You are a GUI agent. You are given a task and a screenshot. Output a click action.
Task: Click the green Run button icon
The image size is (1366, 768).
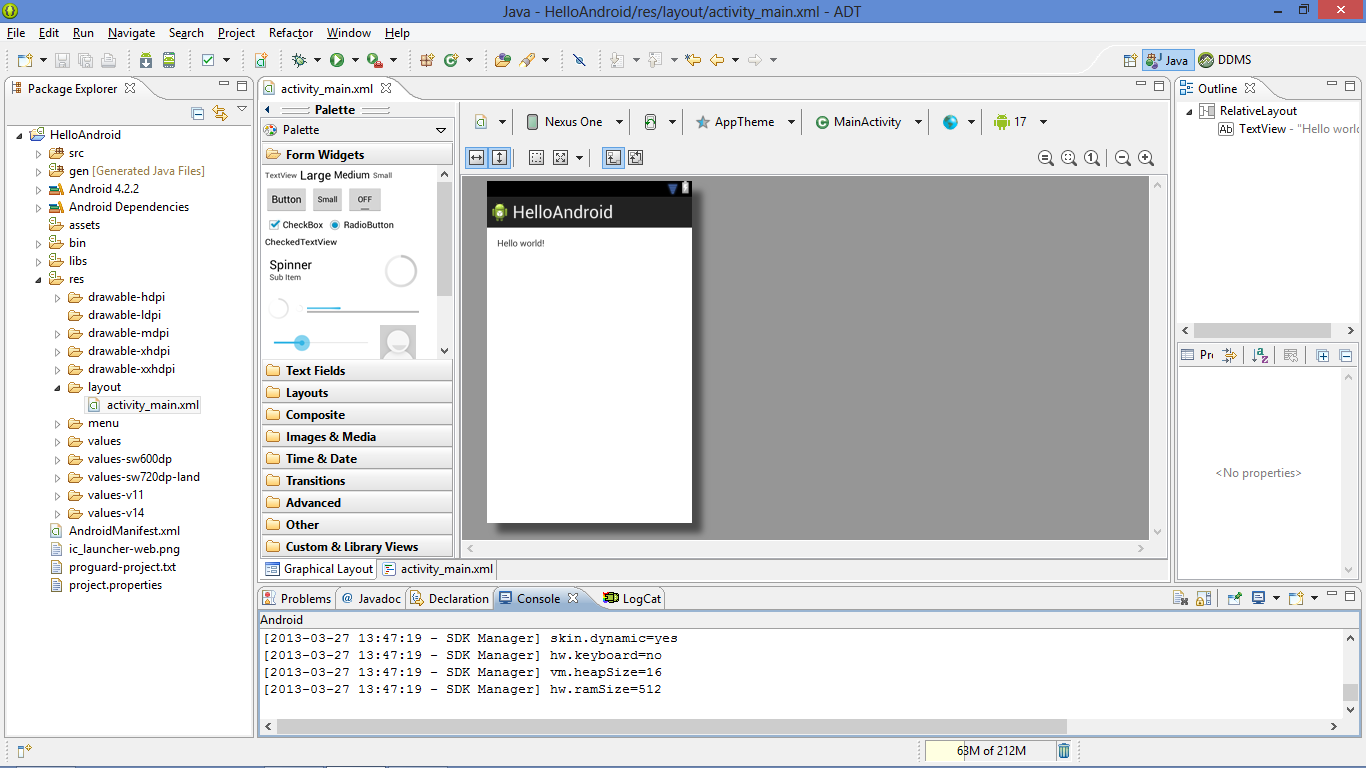(337, 60)
